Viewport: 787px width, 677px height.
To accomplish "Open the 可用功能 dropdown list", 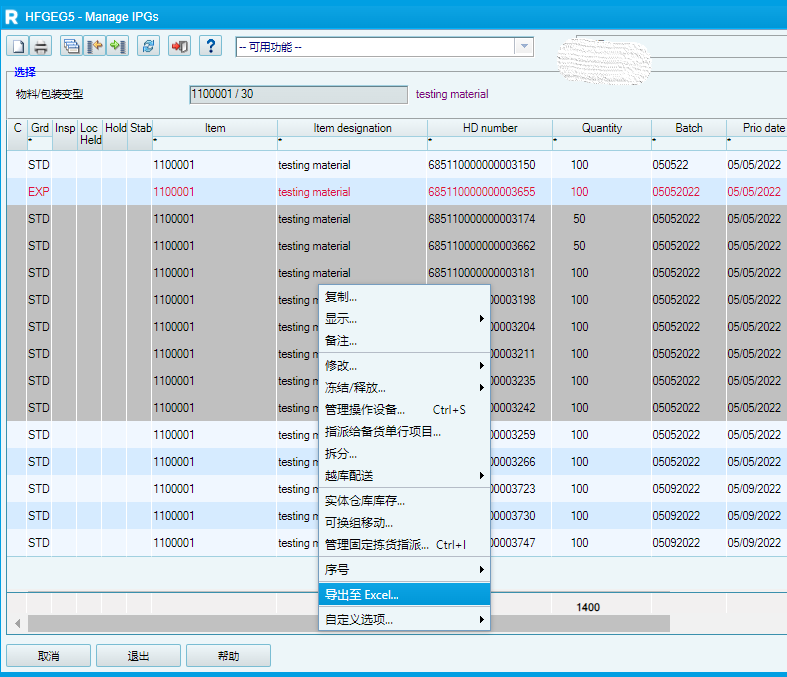I will [x=524, y=47].
